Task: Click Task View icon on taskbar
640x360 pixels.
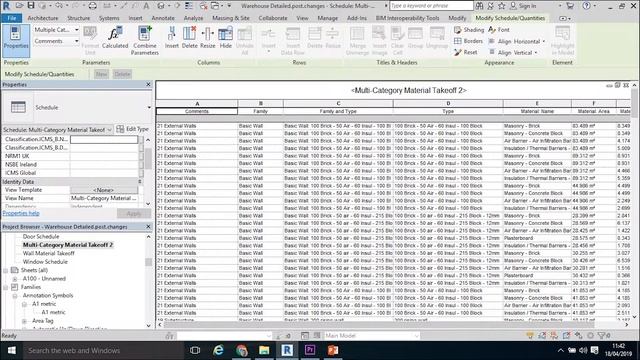Action: [195, 350]
